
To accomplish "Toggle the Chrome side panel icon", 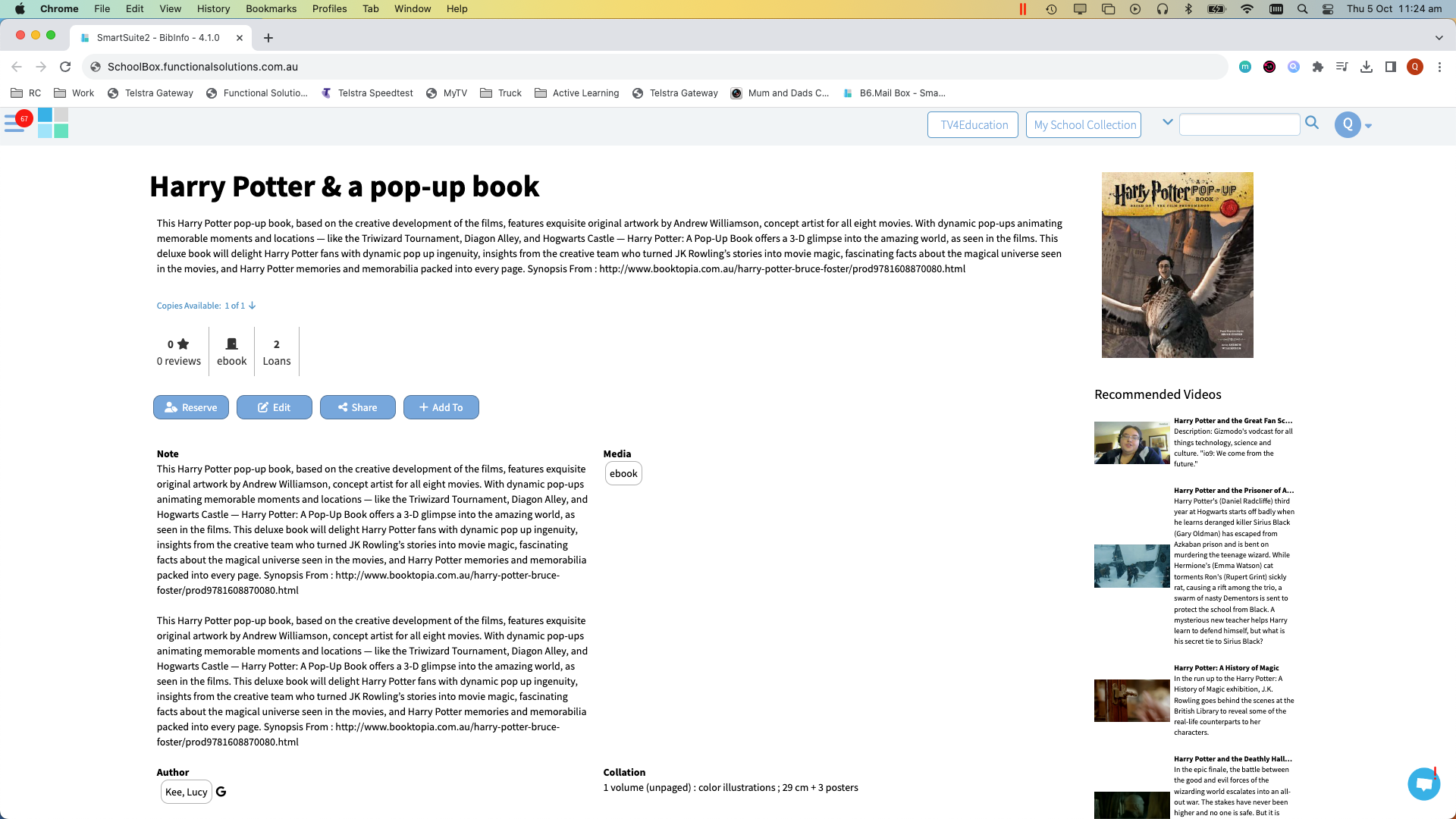I will [x=1391, y=67].
